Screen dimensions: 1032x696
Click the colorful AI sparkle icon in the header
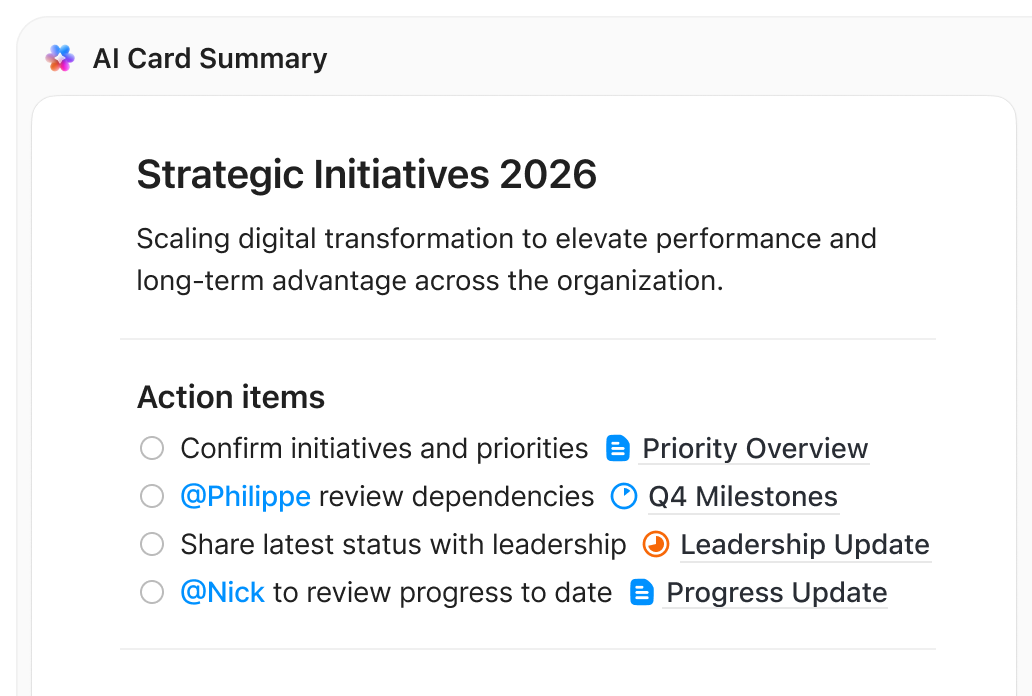[60, 58]
